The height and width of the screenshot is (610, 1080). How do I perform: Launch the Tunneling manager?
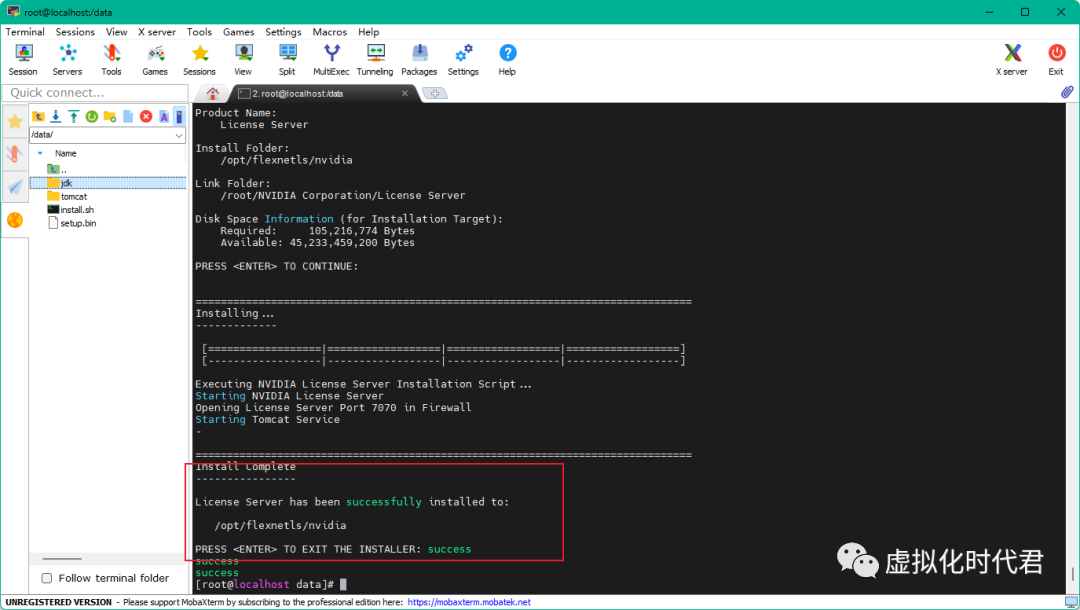[375, 59]
